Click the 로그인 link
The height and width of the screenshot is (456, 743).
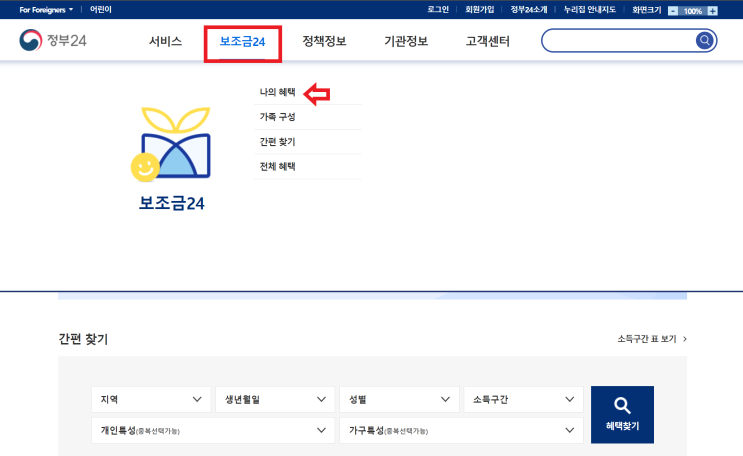(x=438, y=9)
